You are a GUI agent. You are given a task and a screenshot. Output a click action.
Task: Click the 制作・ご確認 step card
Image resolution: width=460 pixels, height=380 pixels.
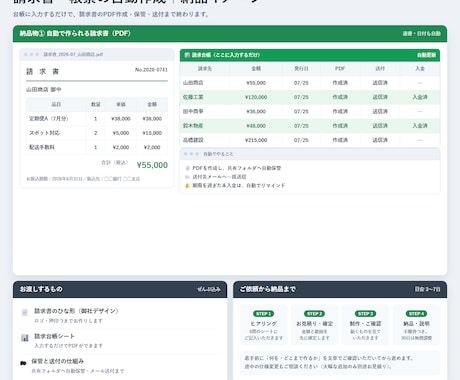click(x=365, y=325)
